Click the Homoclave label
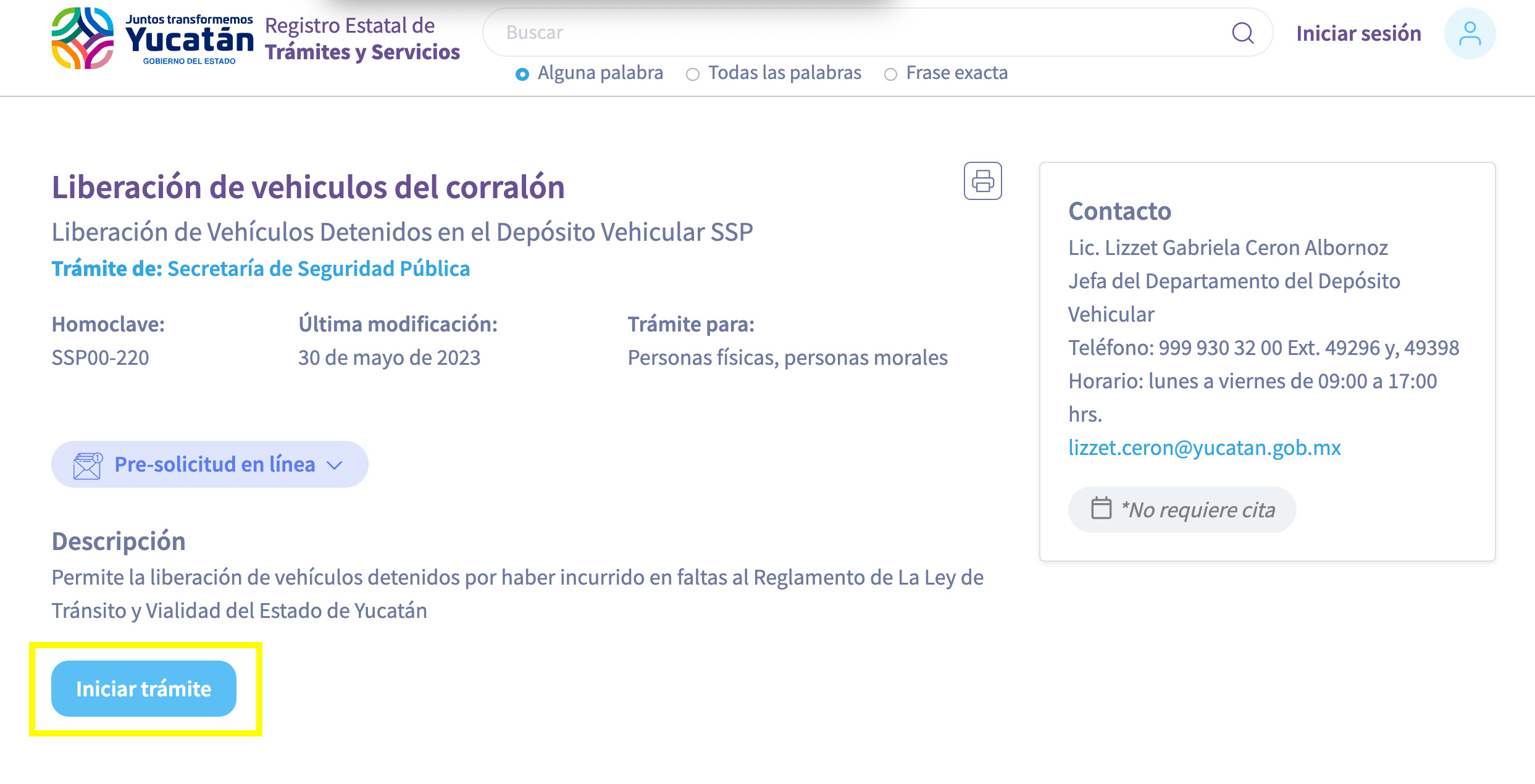The width and height of the screenshot is (1535, 784). coord(108,324)
